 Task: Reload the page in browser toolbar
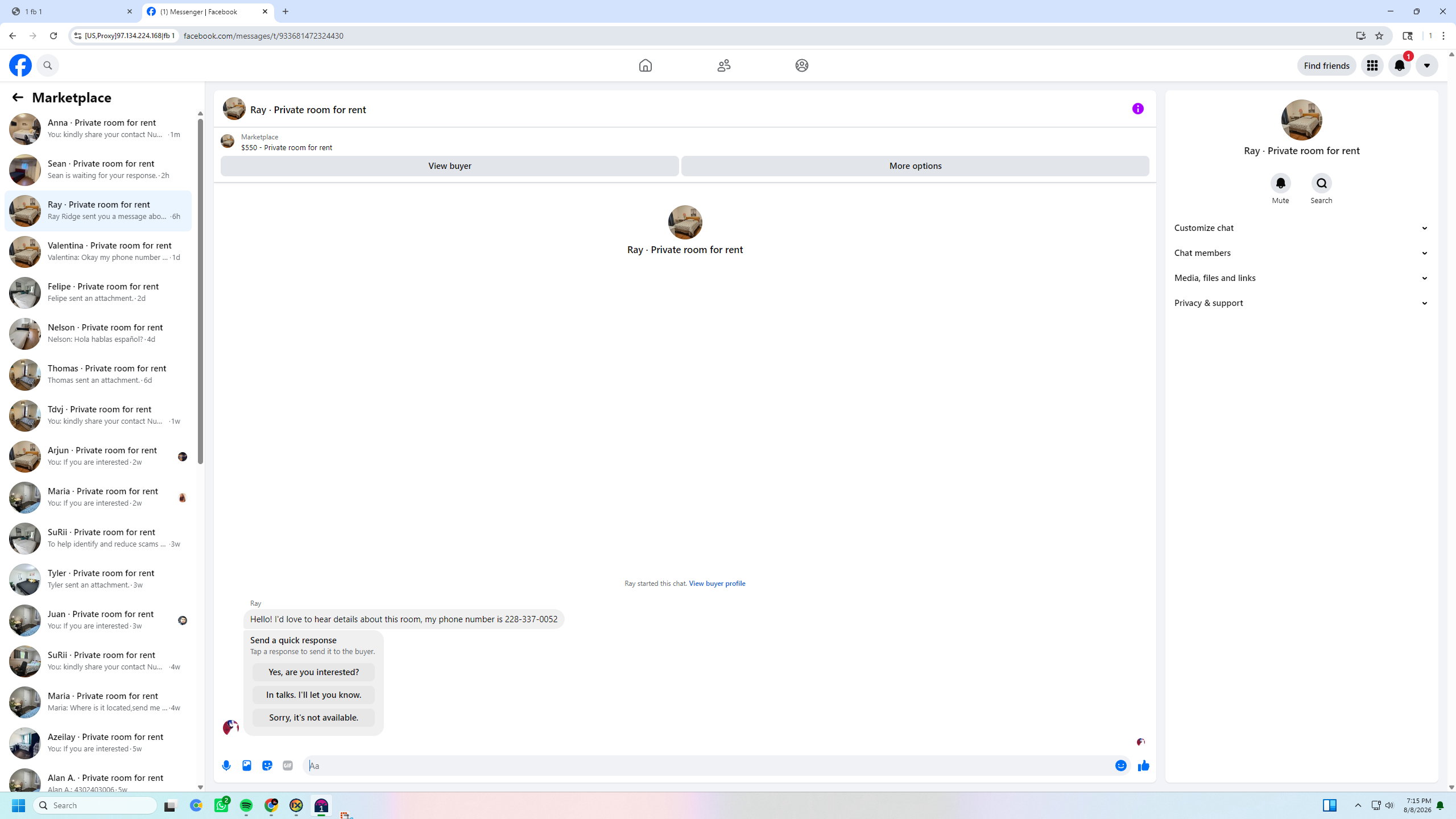(53, 36)
